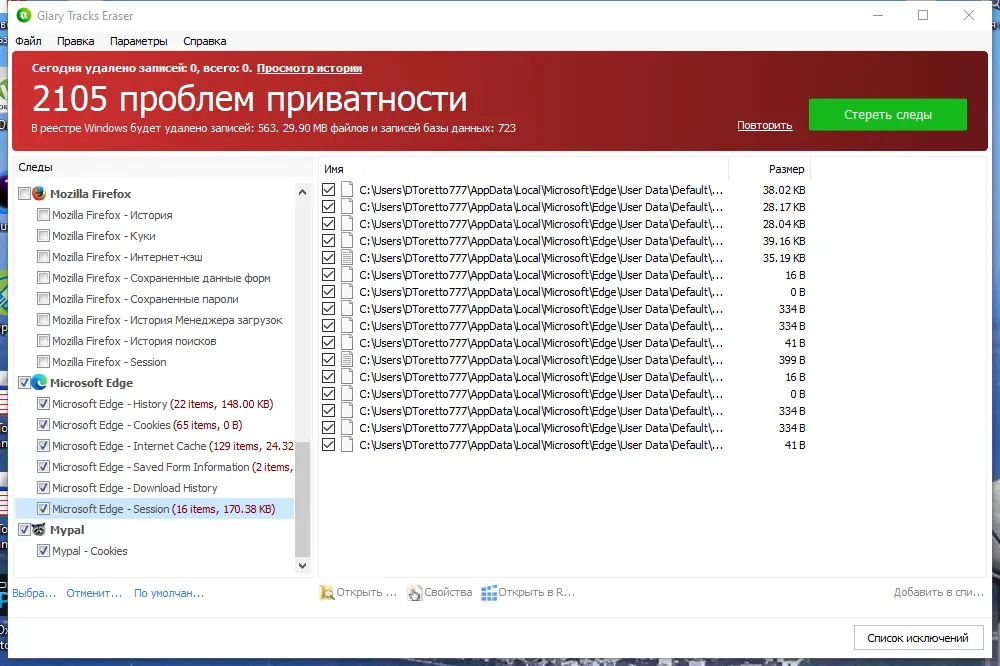Select Microsoft Edge - History tree row
The image size is (1000, 666).
(x=163, y=404)
